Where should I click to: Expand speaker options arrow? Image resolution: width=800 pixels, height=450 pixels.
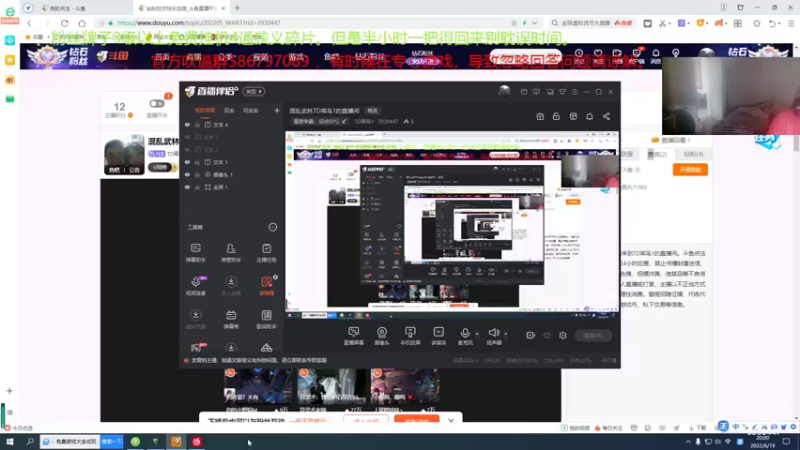[x=506, y=334]
